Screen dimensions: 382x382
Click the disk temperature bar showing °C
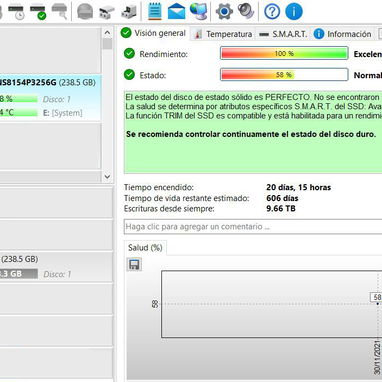click(19, 113)
